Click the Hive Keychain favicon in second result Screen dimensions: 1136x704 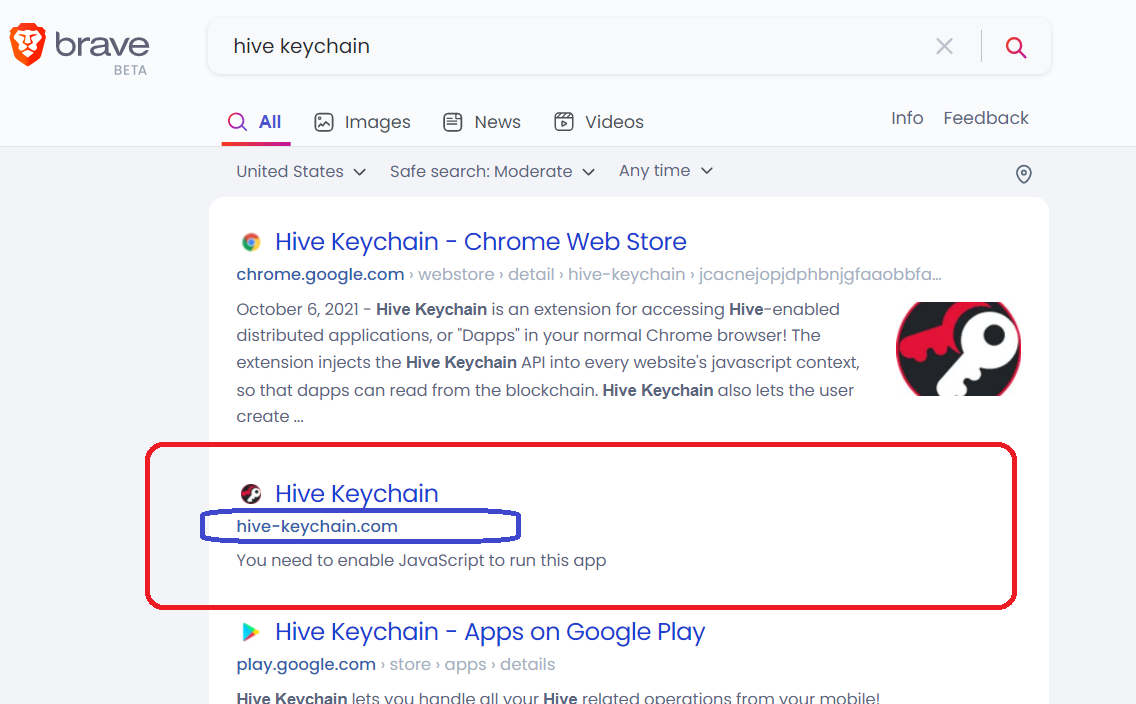(250, 493)
